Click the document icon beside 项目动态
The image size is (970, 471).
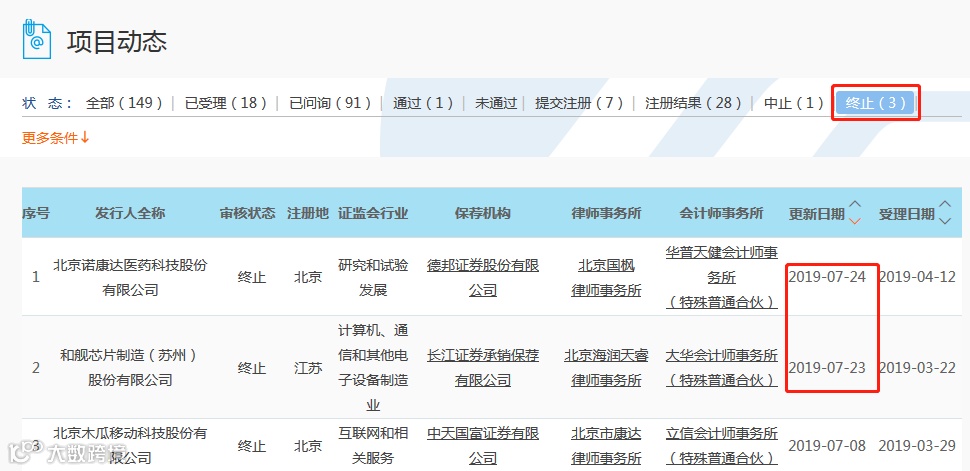pos(36,40)
